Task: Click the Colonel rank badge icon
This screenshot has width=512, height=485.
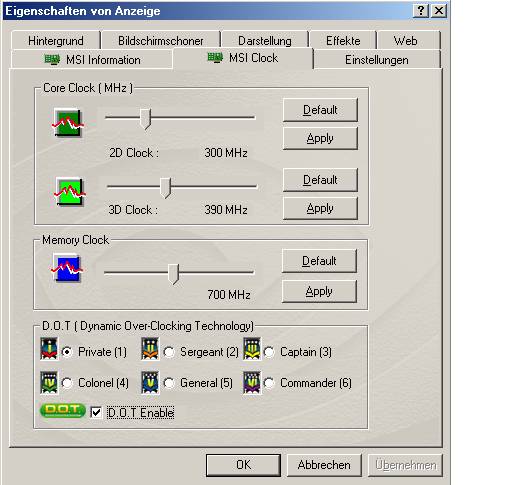Action: [x=49, y=382]
